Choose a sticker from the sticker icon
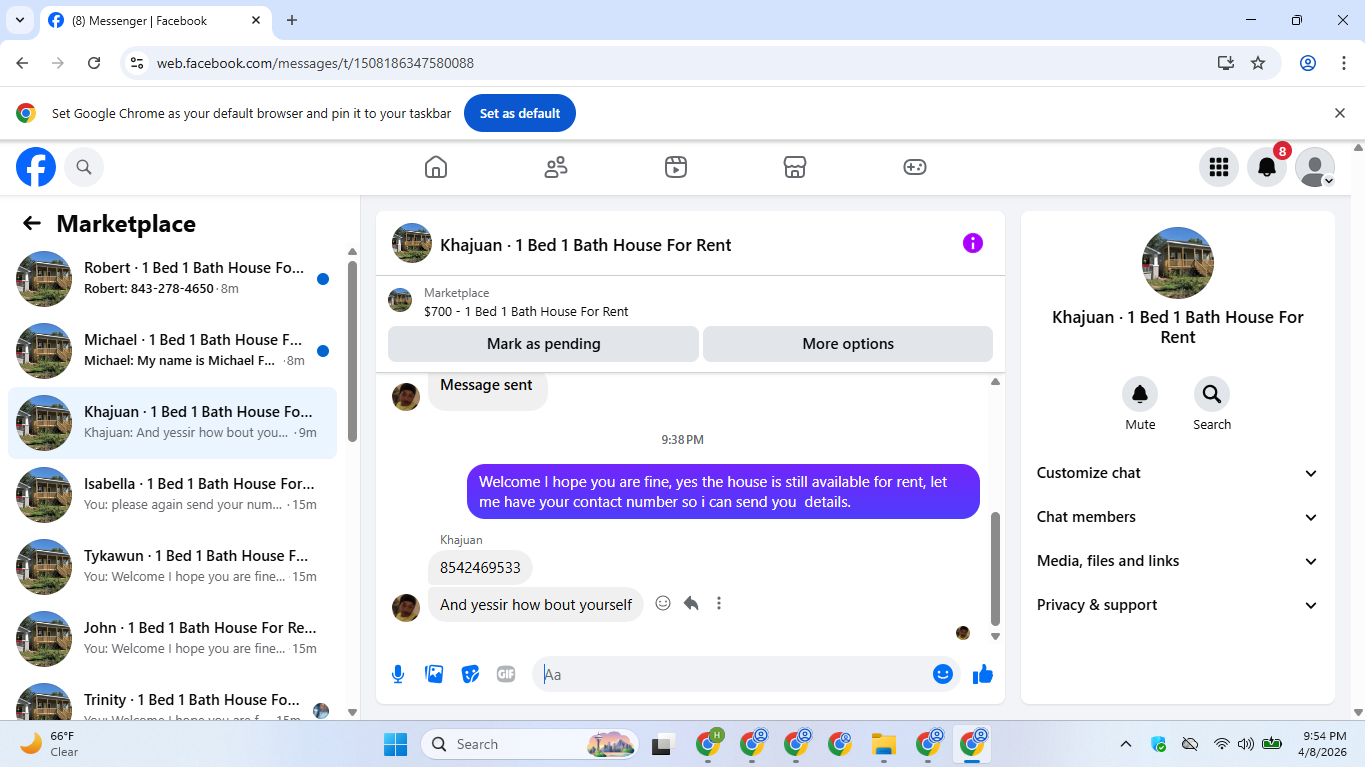The height and width of the screenshot is (767, 1365). (470, 674)
